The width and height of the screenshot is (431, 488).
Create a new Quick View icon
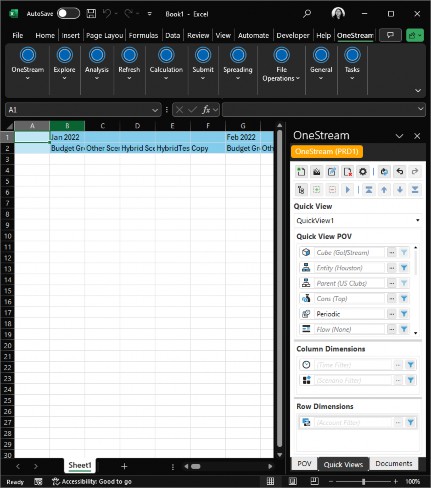click(x=301, y=172)
